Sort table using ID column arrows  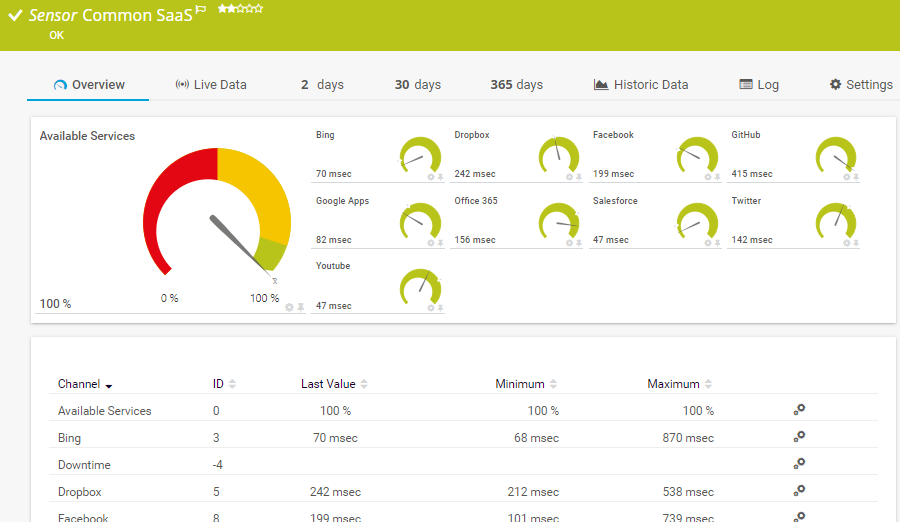pos(232,384)
